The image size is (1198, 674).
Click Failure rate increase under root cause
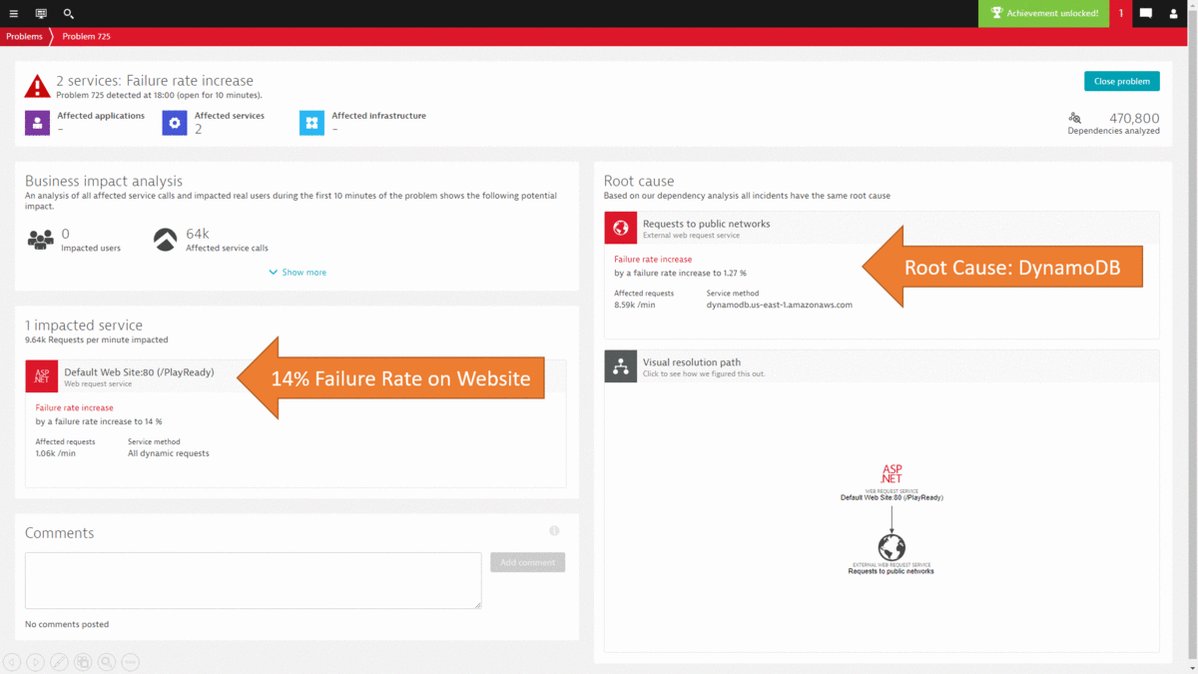point(652,259)
